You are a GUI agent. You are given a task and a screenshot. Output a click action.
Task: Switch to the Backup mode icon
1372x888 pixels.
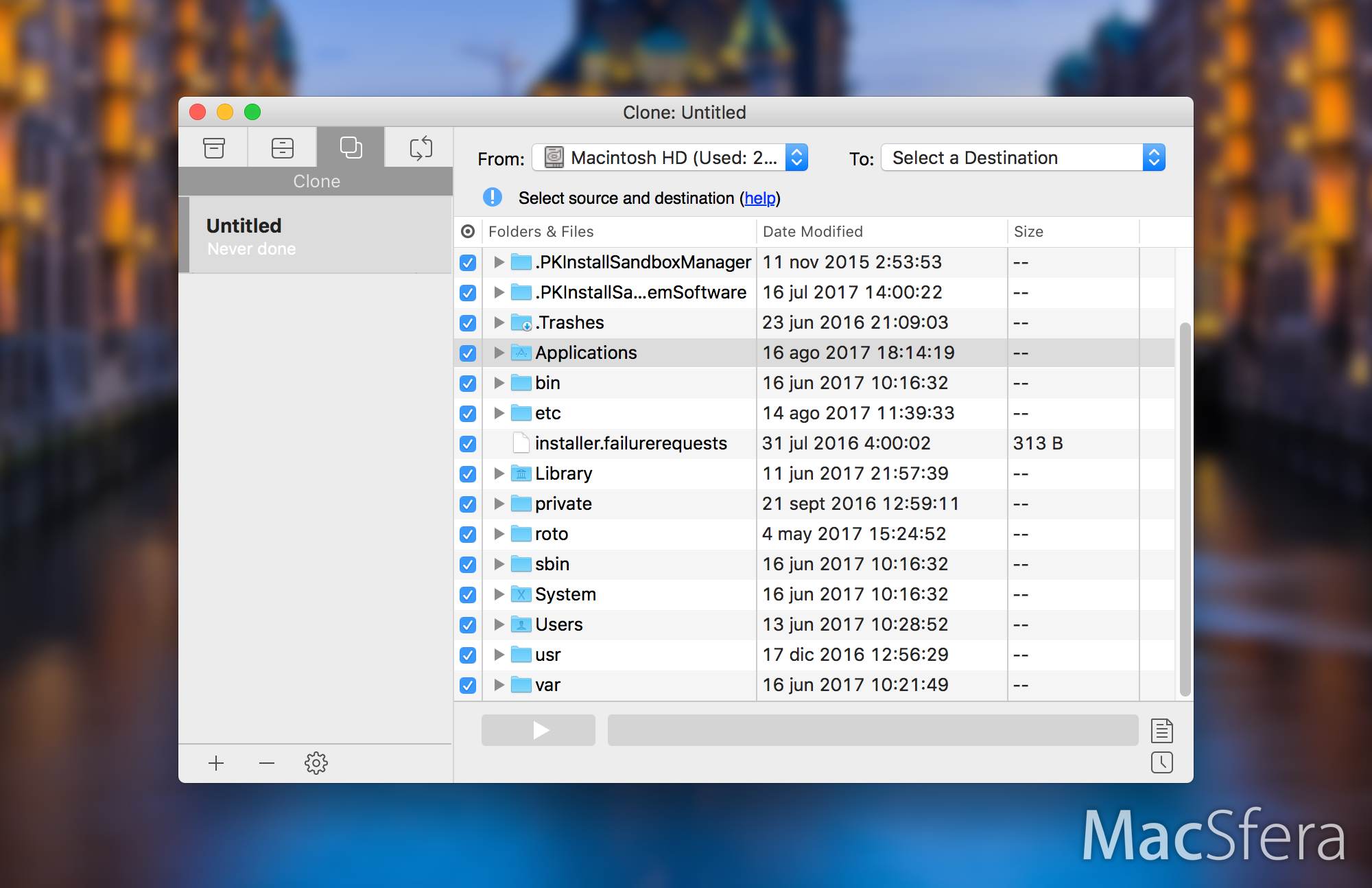282,148
